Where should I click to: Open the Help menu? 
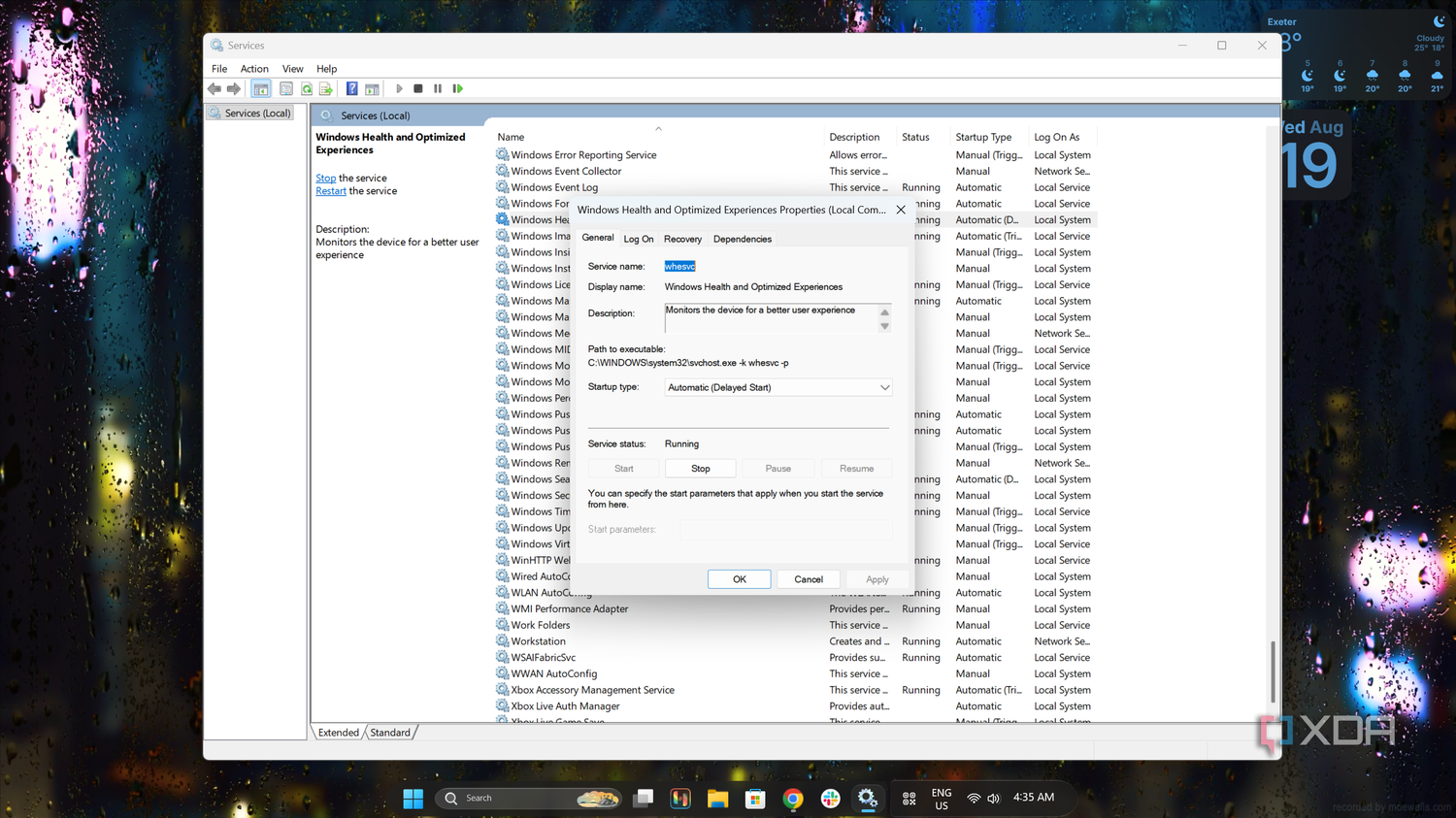[x=326, y=69]
